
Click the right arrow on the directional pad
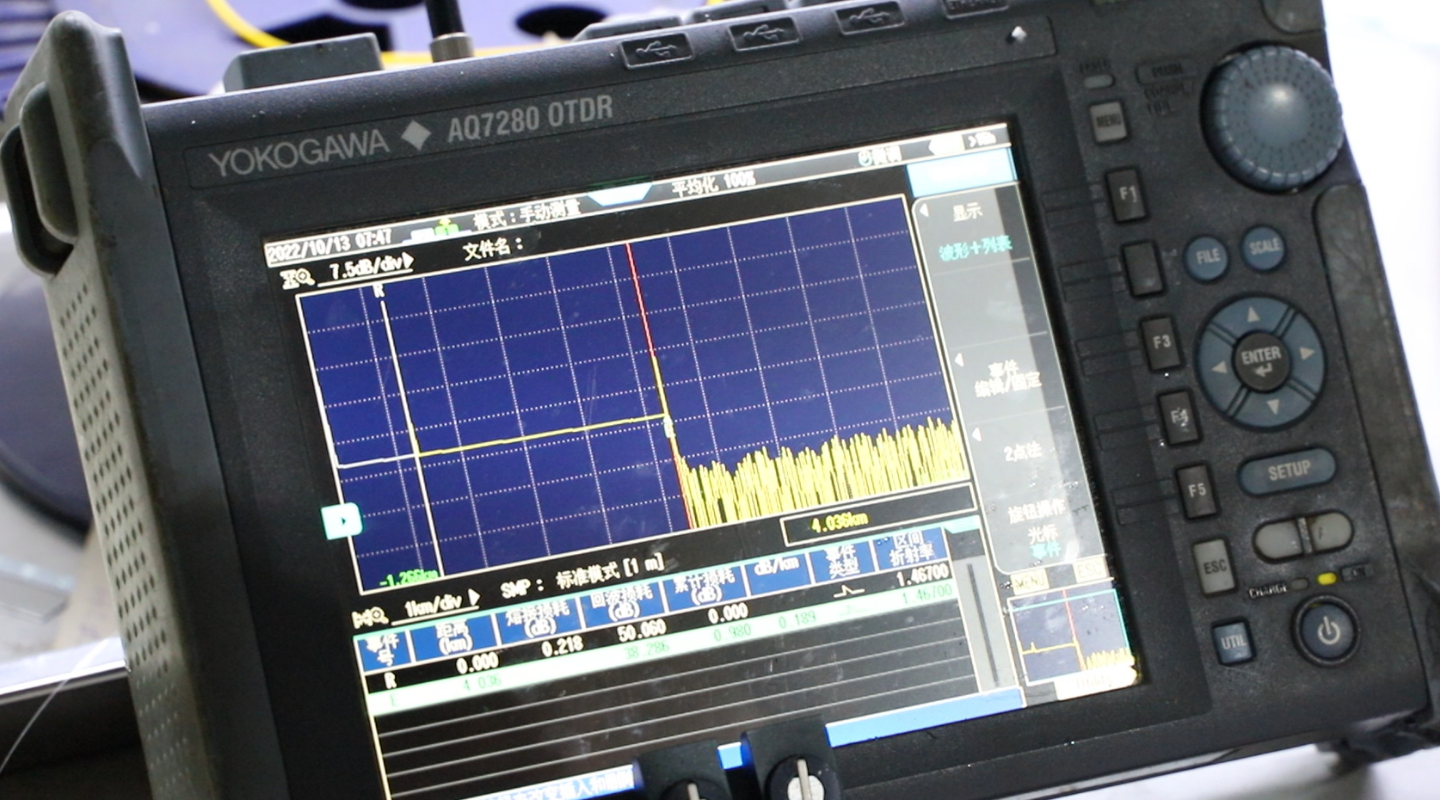[1305, 354]
